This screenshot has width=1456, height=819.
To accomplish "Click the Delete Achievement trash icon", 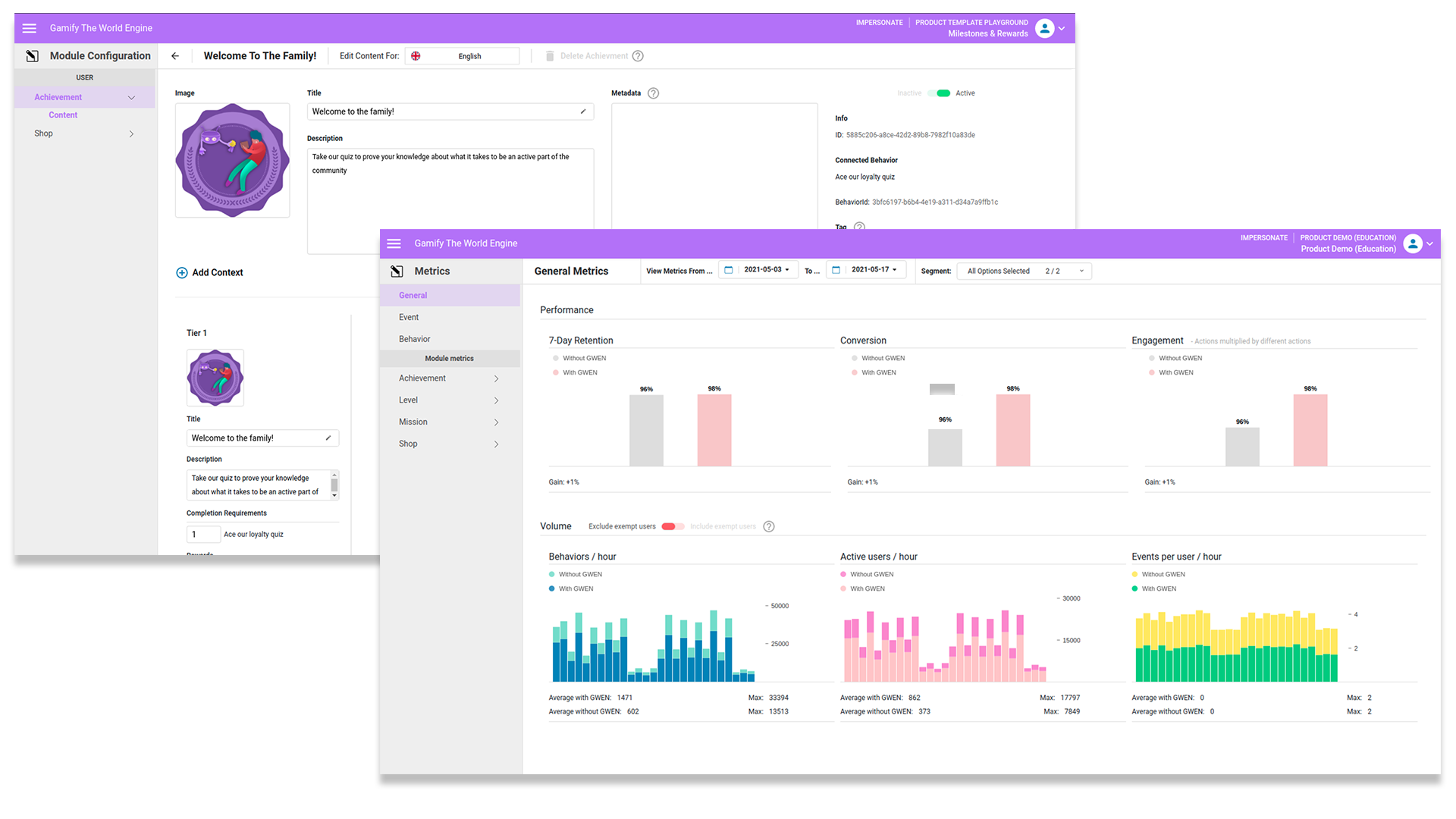I will (x=550, y=56).
